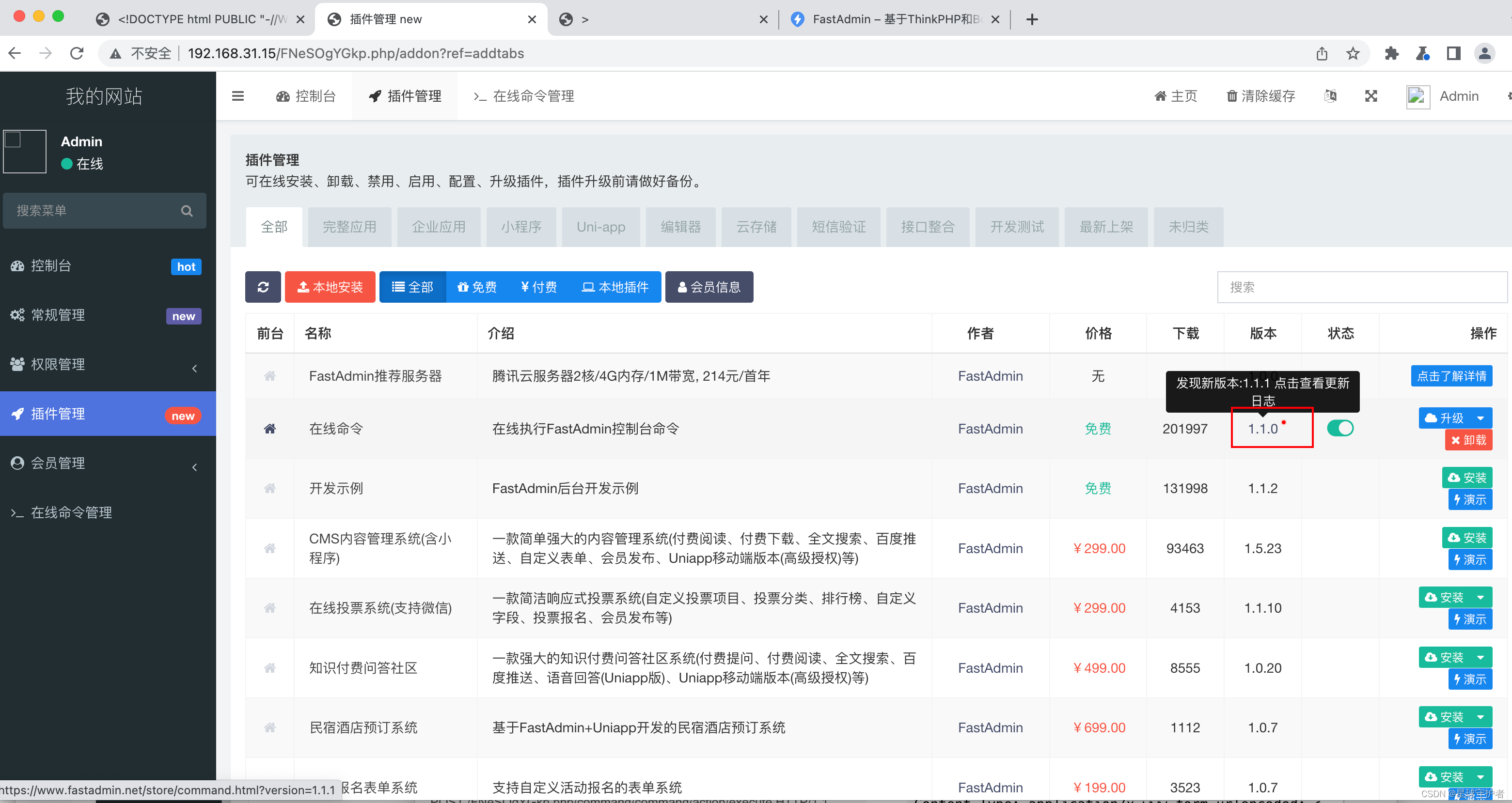Click the 升级 button for 在线命令

1445,418
